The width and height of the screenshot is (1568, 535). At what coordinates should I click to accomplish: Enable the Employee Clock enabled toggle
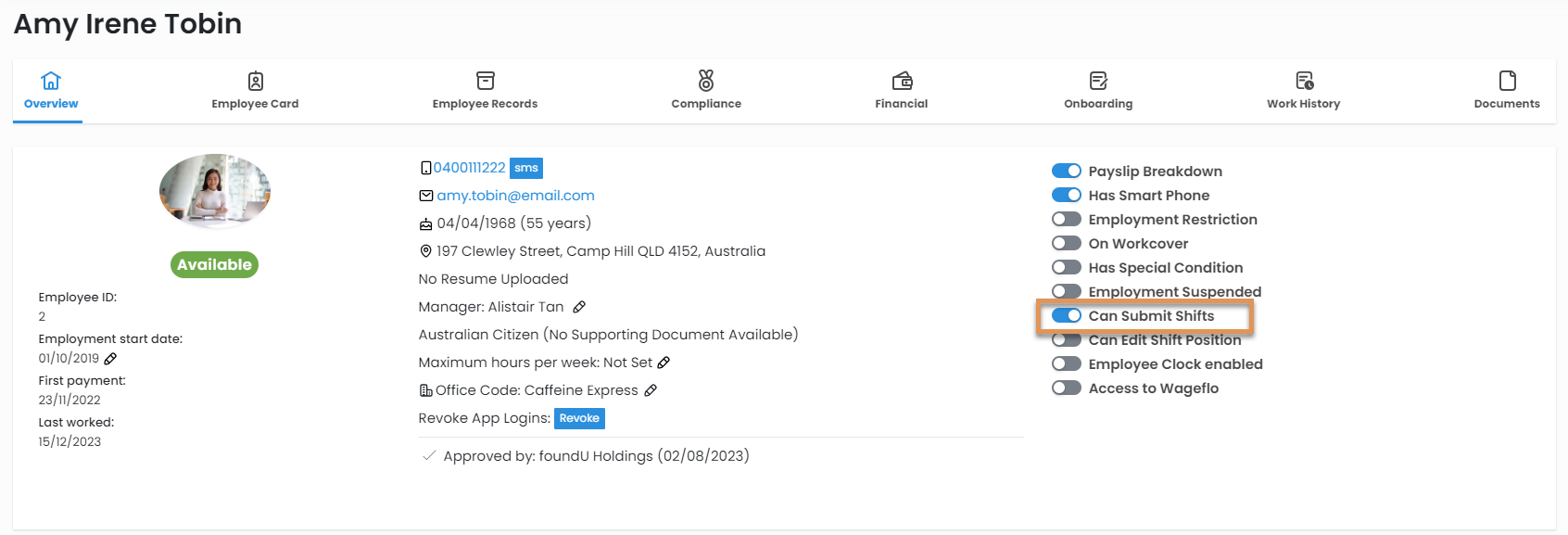click(x=1067, y=363)
